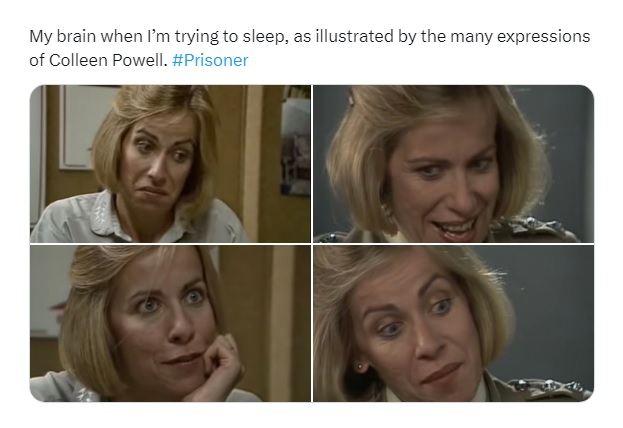The height and width of the screenshot is (428, 623).
Task: Open the top-left grimacing expression photo
Action: pyautogui.click(x=170, y=164)
